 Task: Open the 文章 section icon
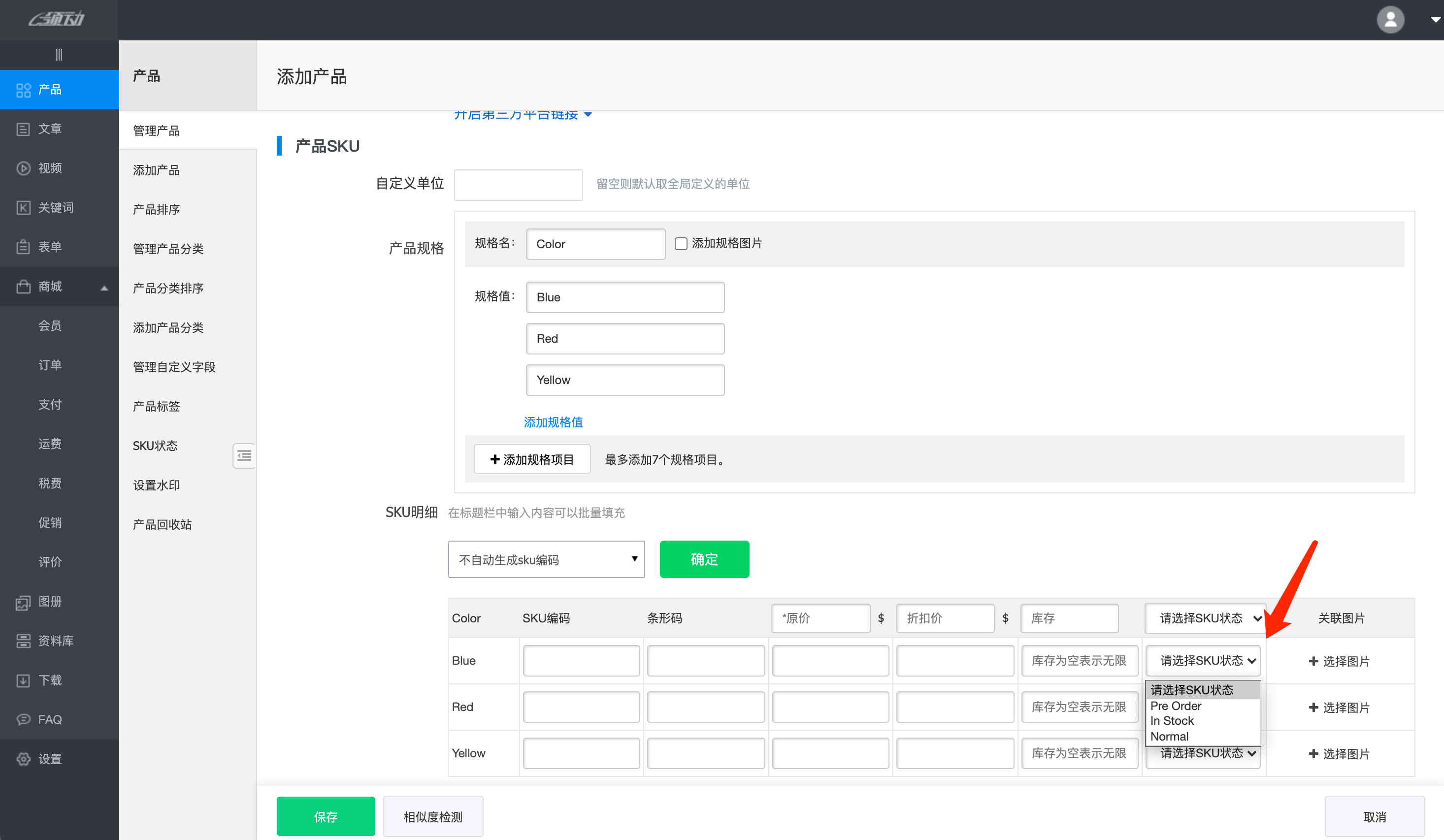(23, 129)
